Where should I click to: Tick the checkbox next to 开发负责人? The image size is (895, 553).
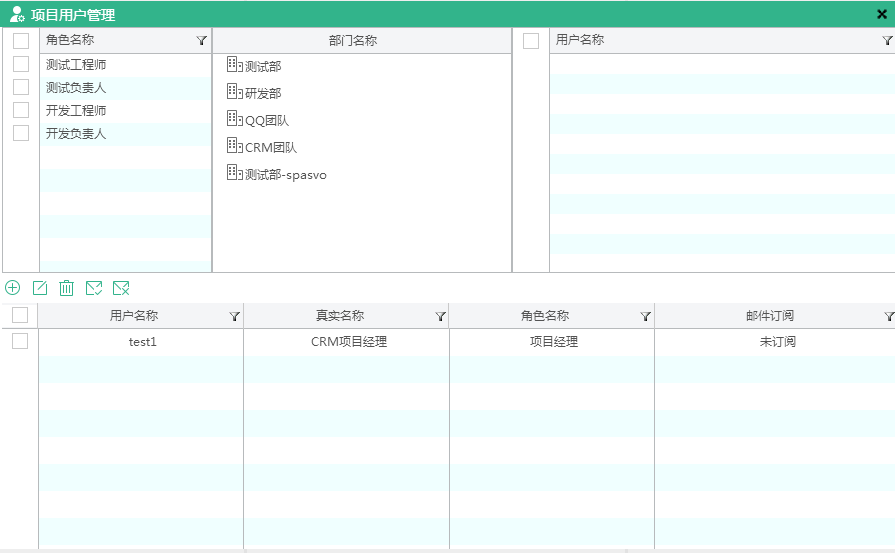point(21,133)
